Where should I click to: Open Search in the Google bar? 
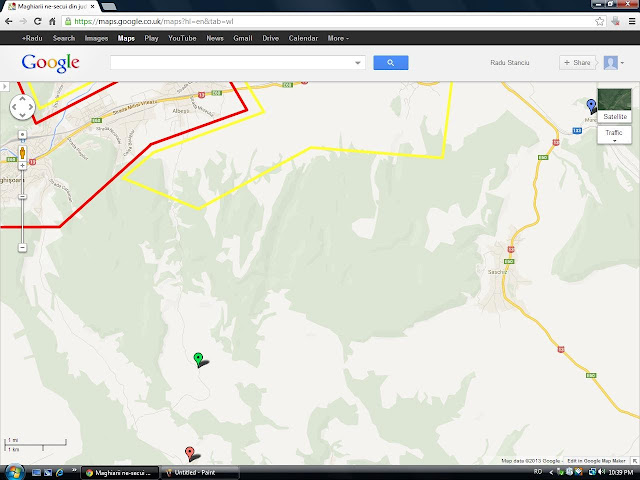point(64,38)
